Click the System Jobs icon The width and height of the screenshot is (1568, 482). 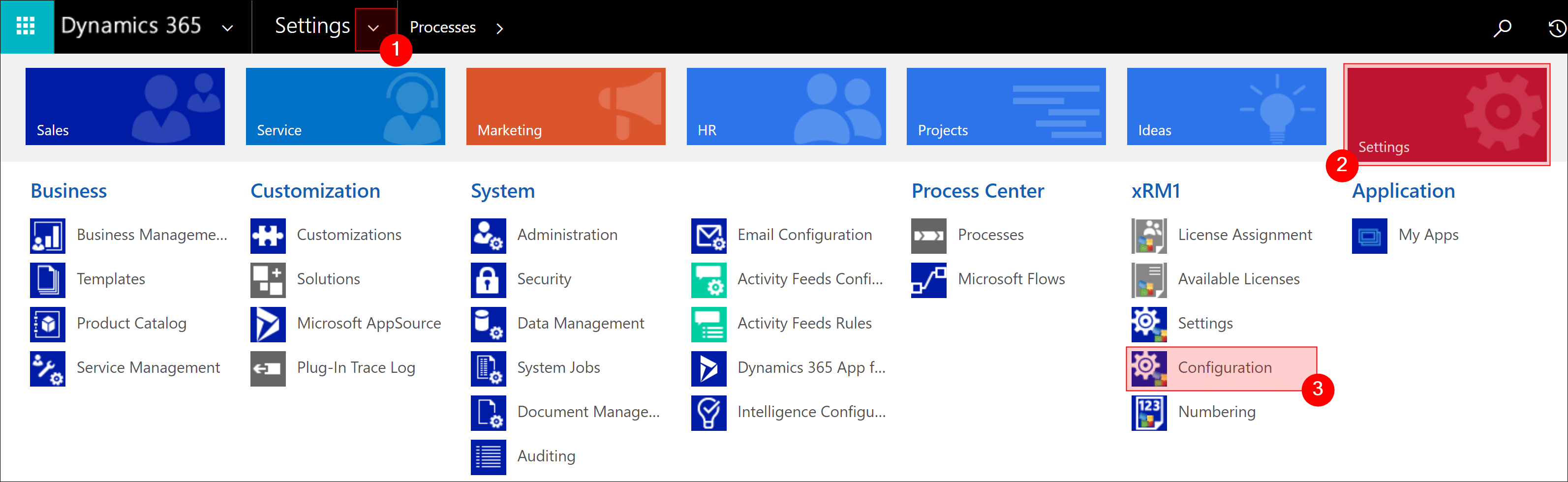tap(488, 369)
